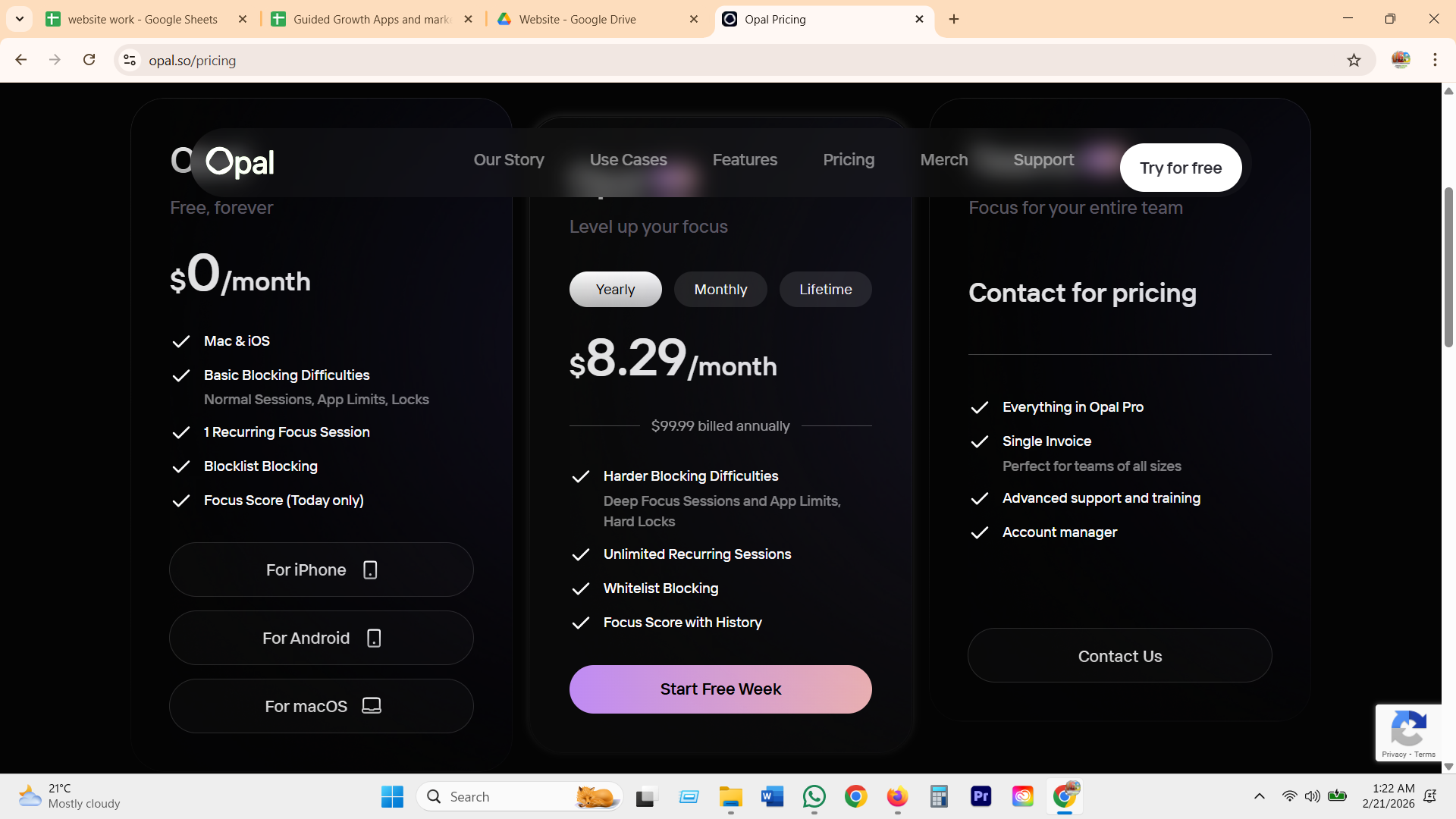The height and width of the screenshot is (819, 1456).
Task: Switch to the Guided Growth Apps tab
Action: (x=372, y=19)
